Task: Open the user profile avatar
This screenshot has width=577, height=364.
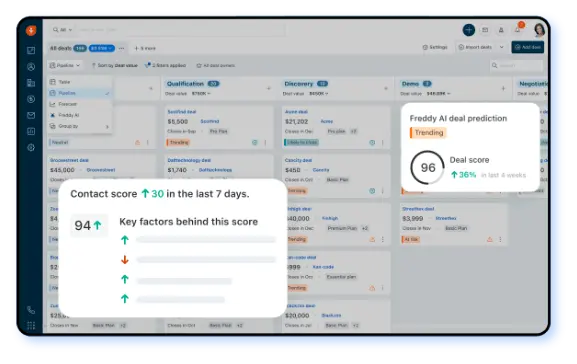Action: point(539,30)
